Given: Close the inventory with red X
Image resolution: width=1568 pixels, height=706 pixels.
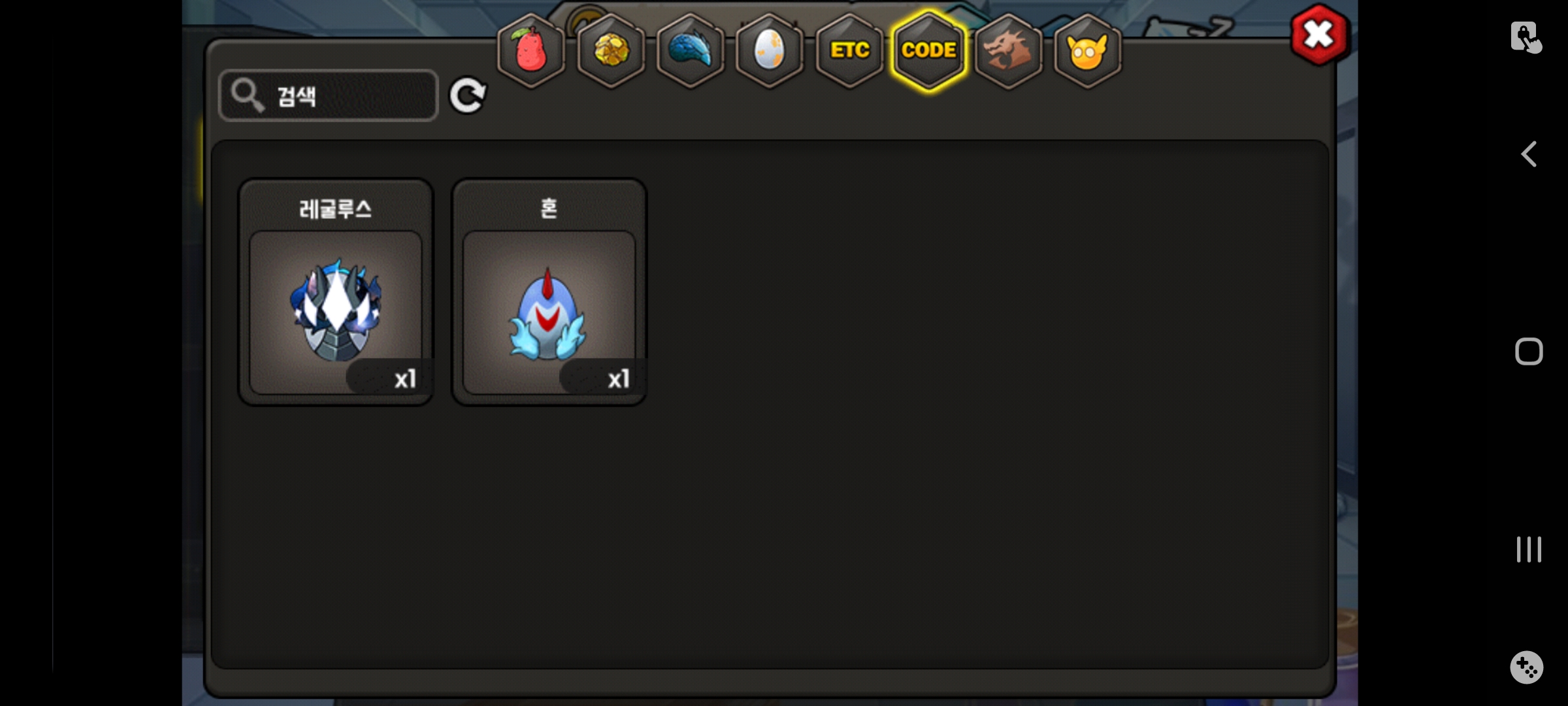Looking at the screenshot, I should coord(1319,35).
